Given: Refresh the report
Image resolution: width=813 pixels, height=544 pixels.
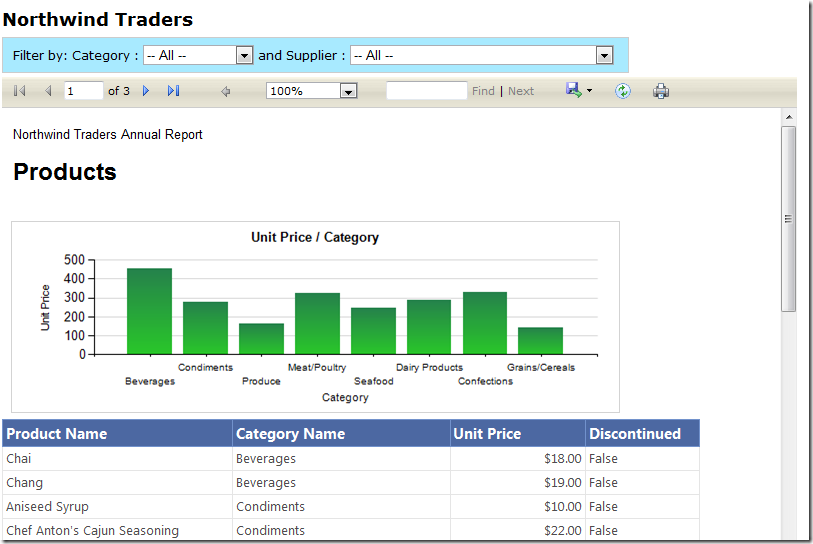Looking at the screenshot, I should [x=623, y=91].
